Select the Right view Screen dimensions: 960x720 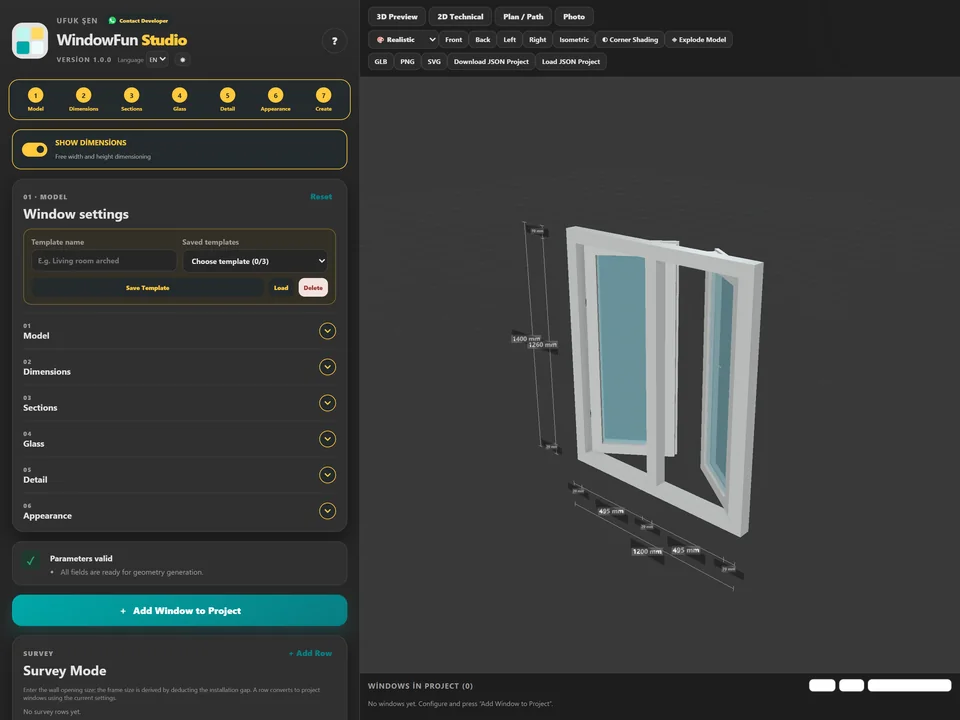[x=538, y=40]
